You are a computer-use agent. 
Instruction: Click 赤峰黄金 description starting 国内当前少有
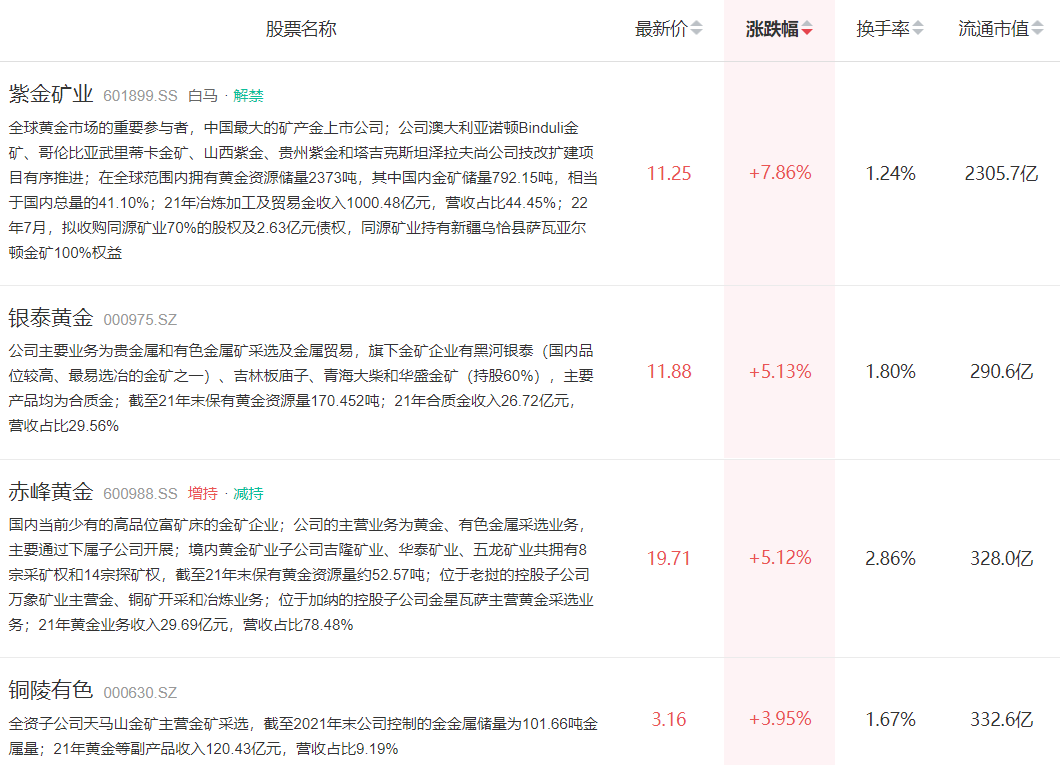301,574
